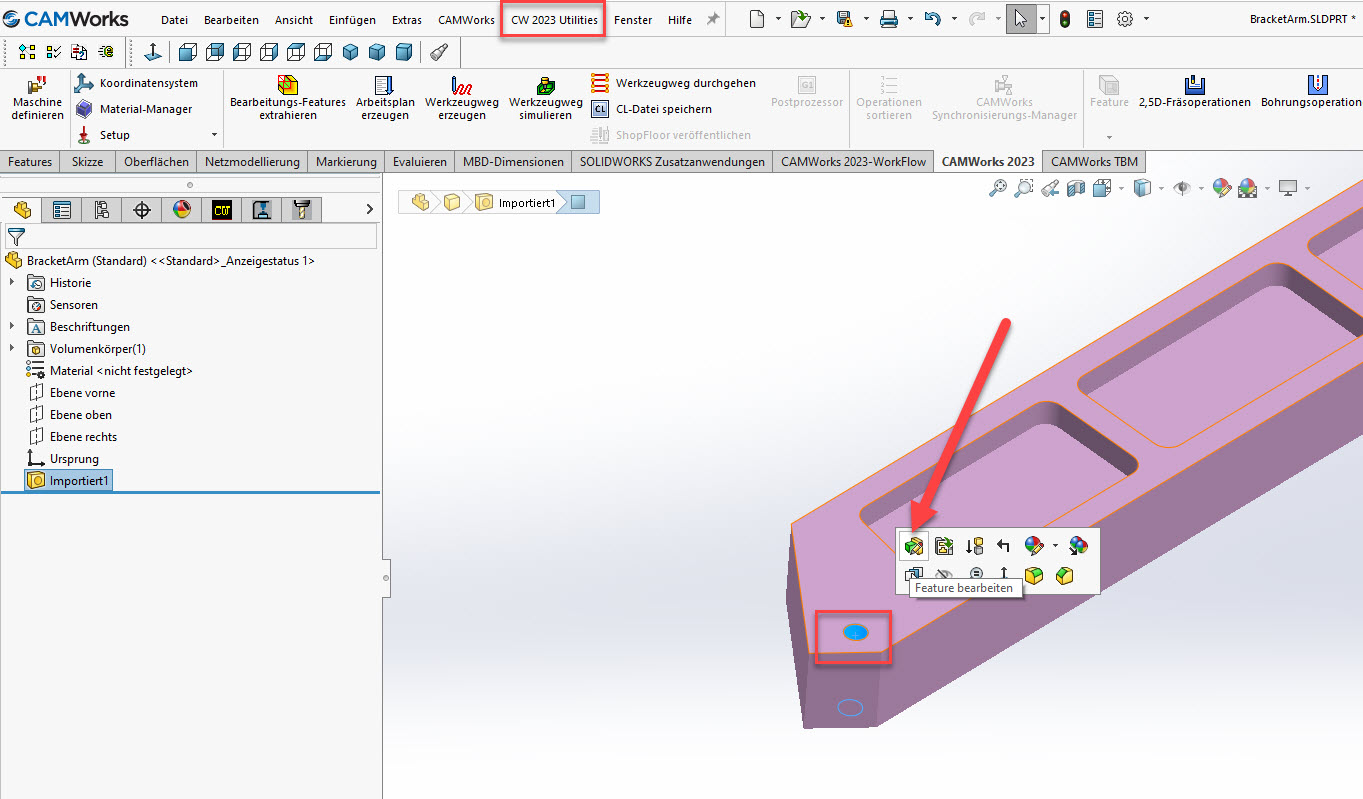Viewport: 1363px width, 799px height.
Task: Open the Feature dropdown arrow in ribbon
Action: [x=1109, y=137]
